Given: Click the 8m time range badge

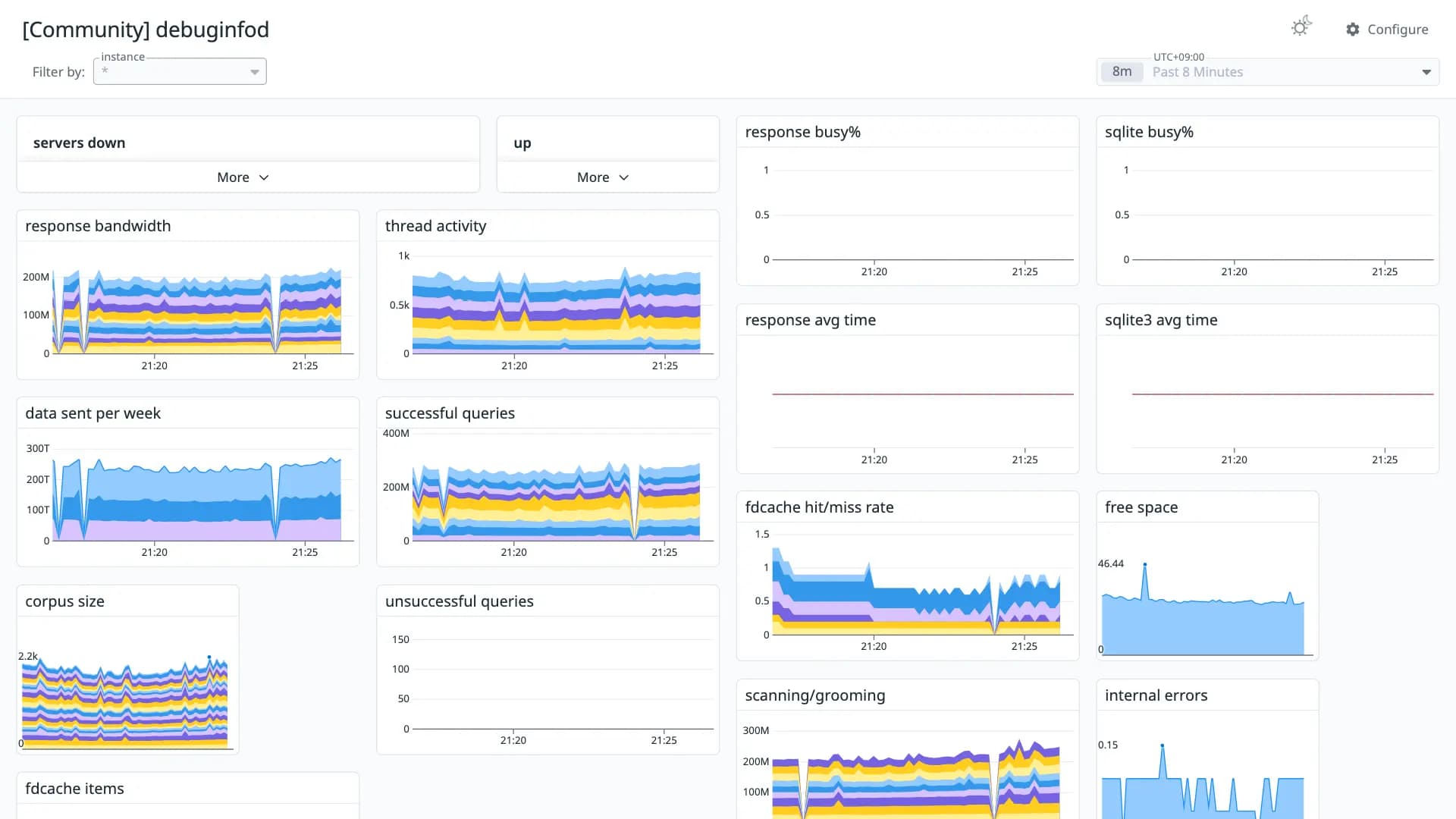Looking at the screenshot, I should click(1122, 71).
